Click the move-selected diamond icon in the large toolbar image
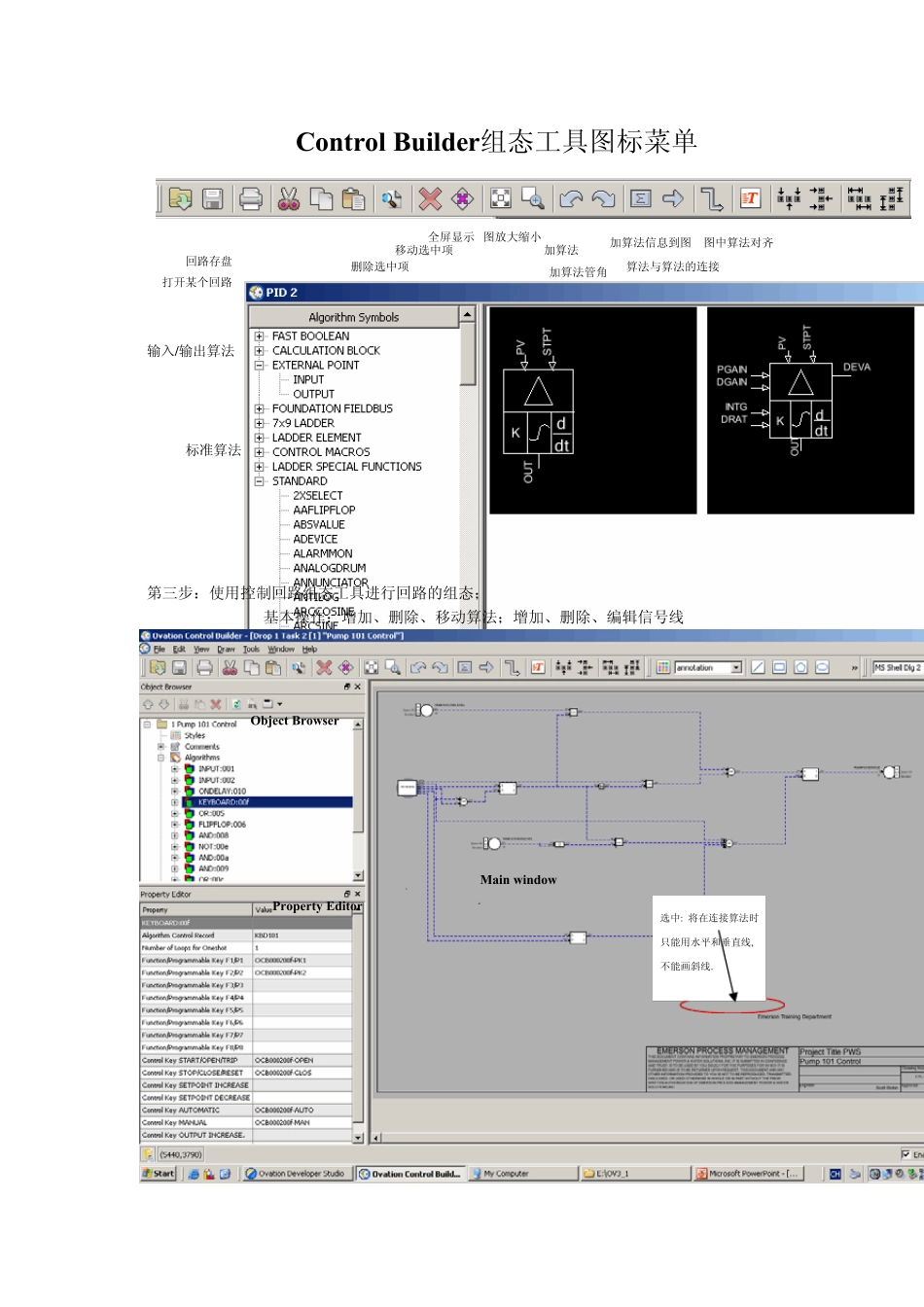The image size is (924, 1307). (463, 199)
